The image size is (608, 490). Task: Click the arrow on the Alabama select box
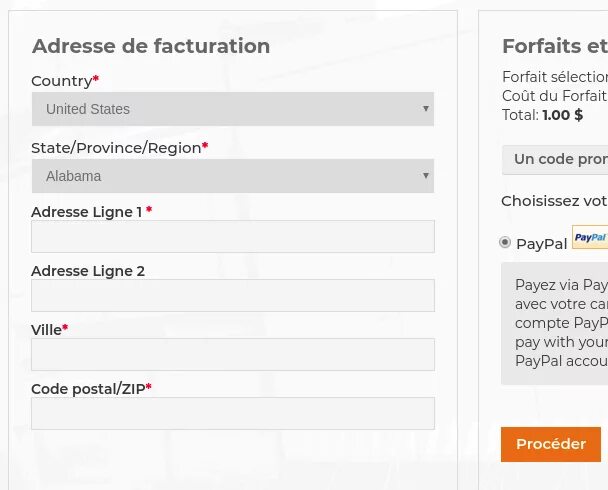pos(426,176)
